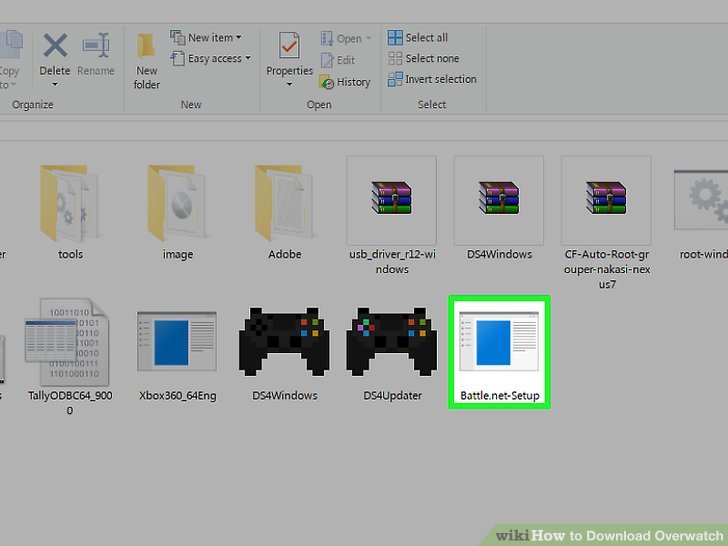Open the image folder

177,201
